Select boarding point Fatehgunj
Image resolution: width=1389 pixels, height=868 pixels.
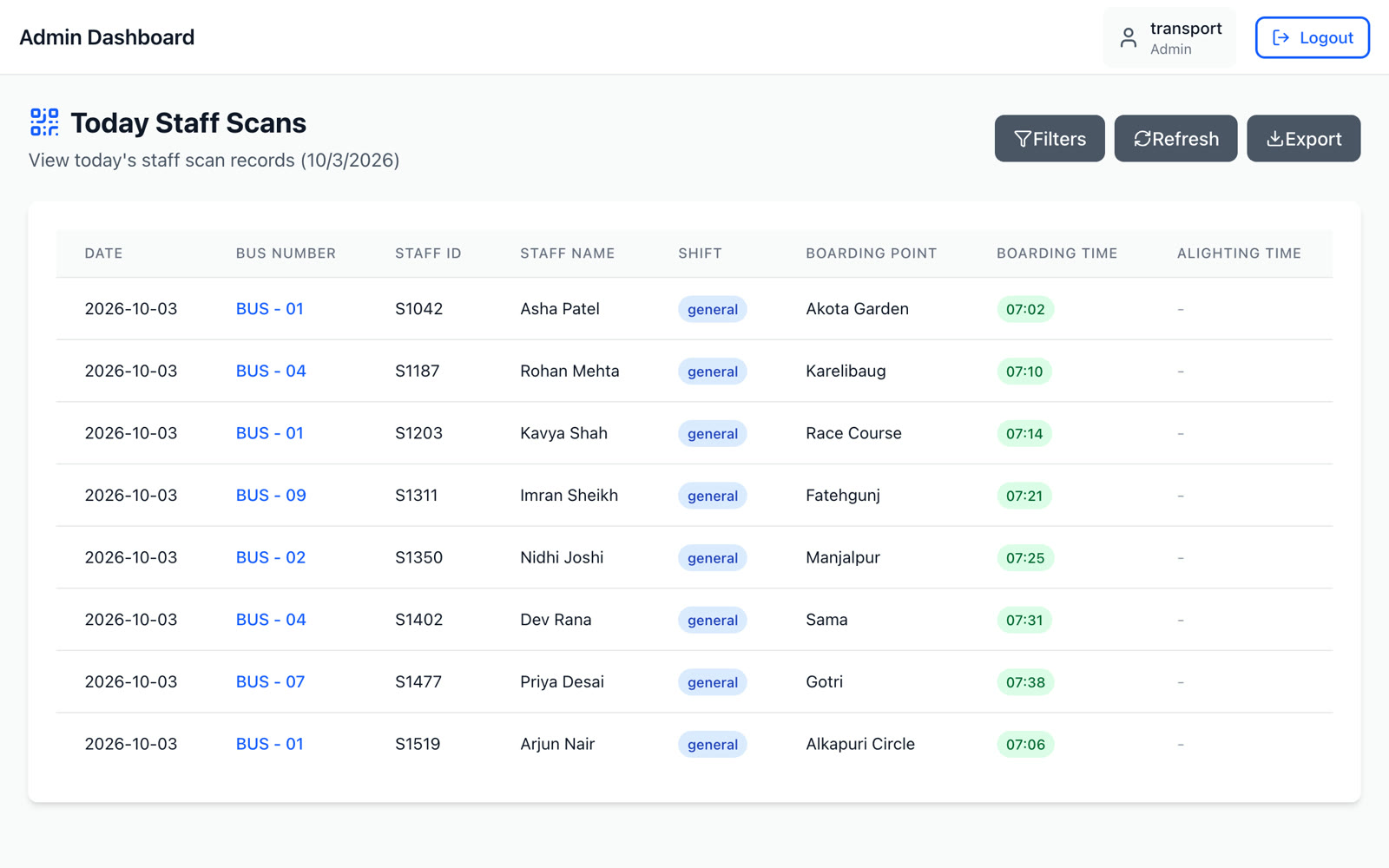(843, 496)
